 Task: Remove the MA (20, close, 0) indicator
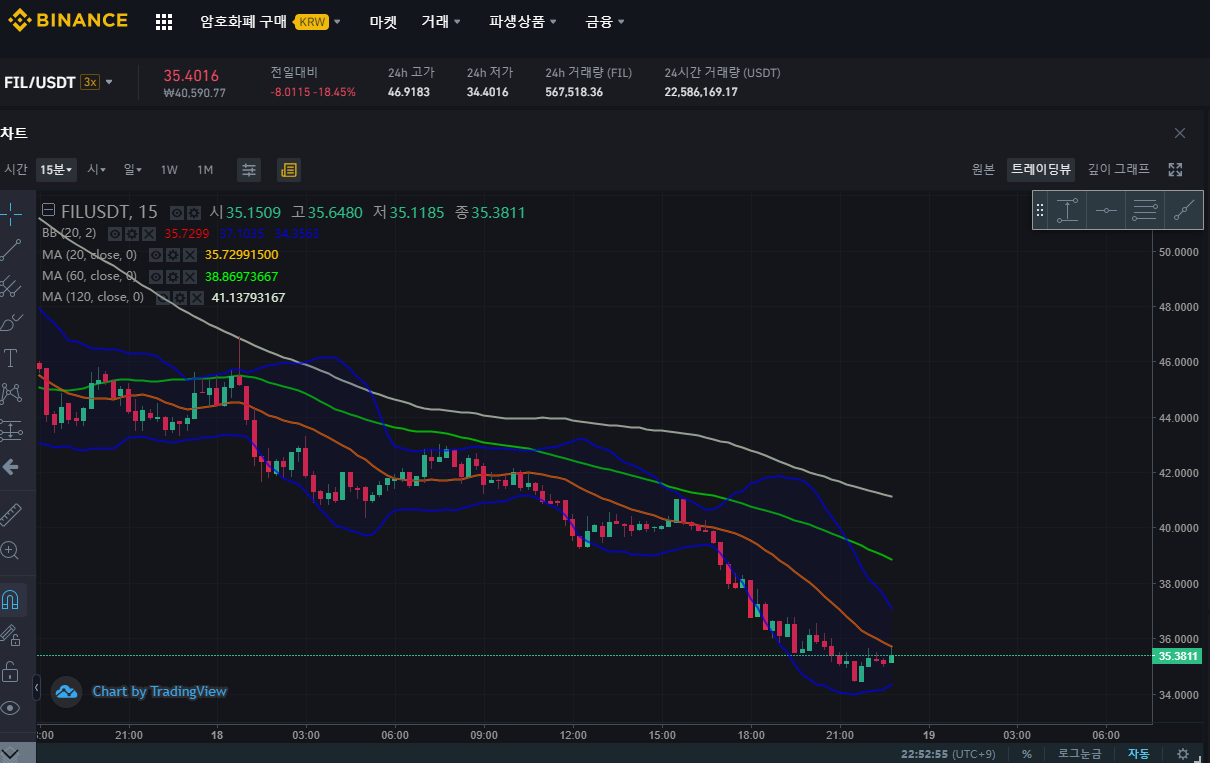(189, 255)
